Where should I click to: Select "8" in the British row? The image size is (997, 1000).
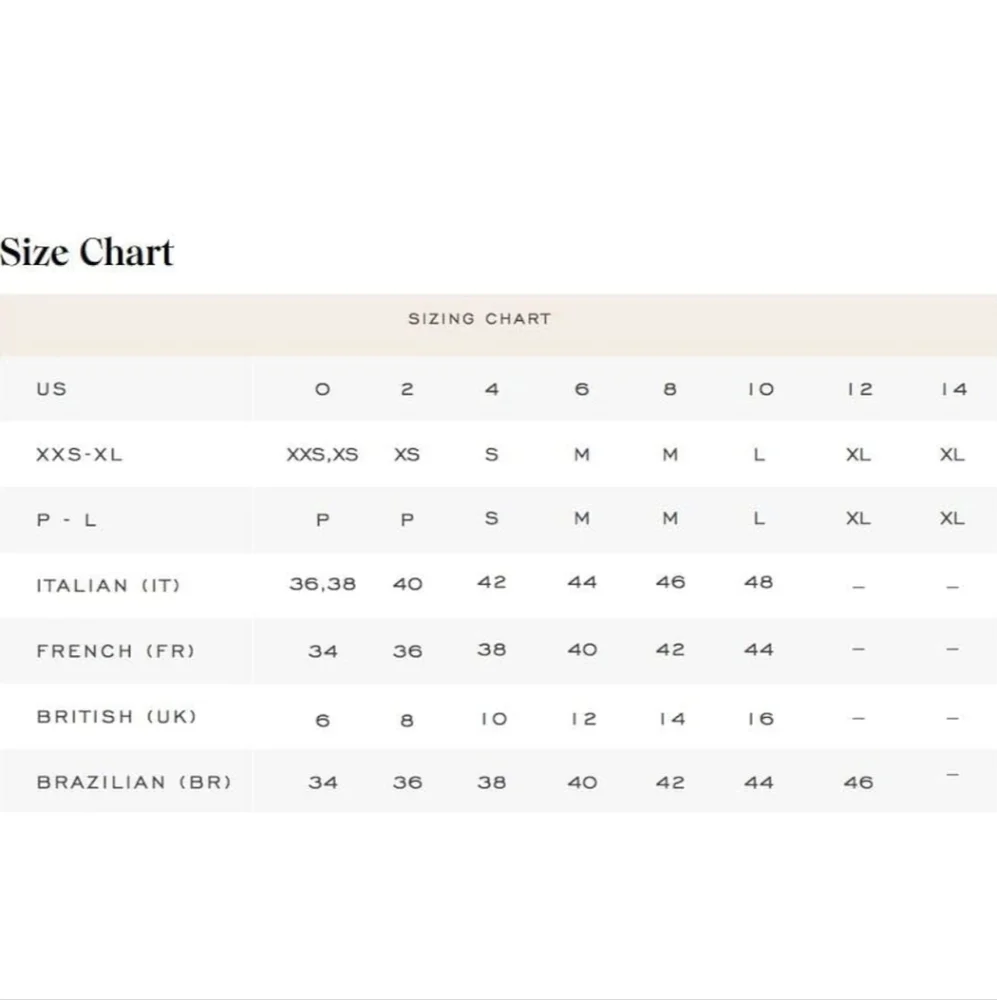[407, 721]
